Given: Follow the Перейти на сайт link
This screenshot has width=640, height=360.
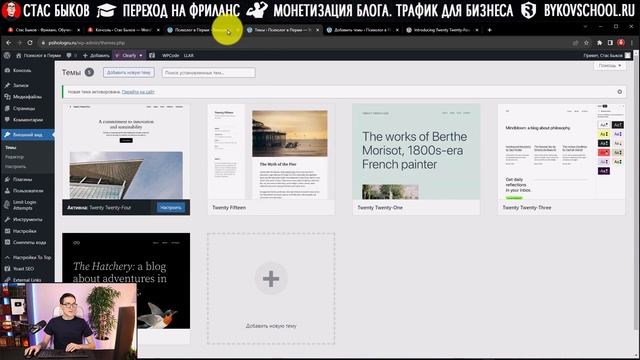Looking at the screenshot, I should [x=138, y=92].
